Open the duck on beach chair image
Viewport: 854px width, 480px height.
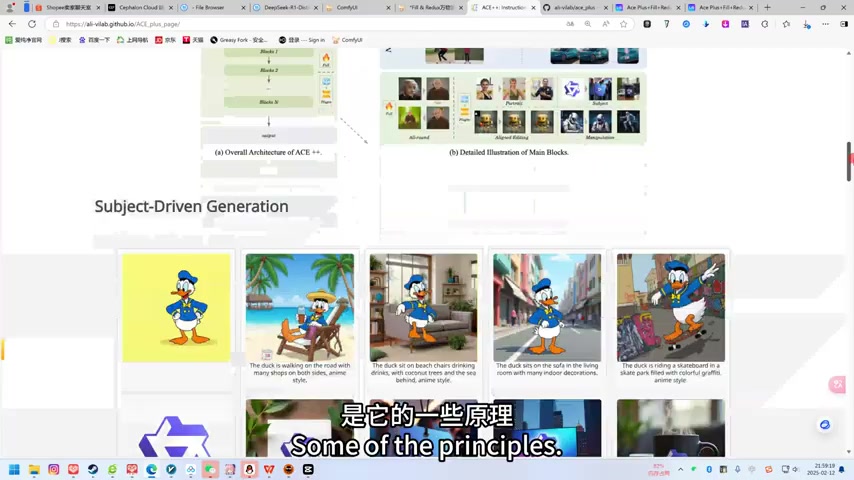[300, 307]
